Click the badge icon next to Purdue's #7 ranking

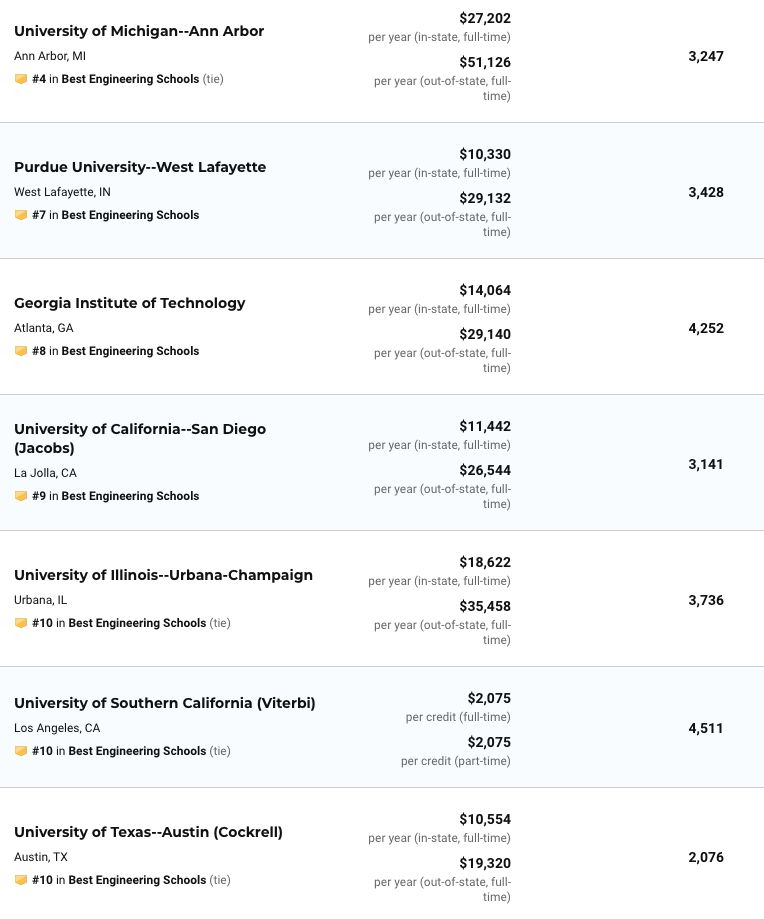[x=21, y=215]
